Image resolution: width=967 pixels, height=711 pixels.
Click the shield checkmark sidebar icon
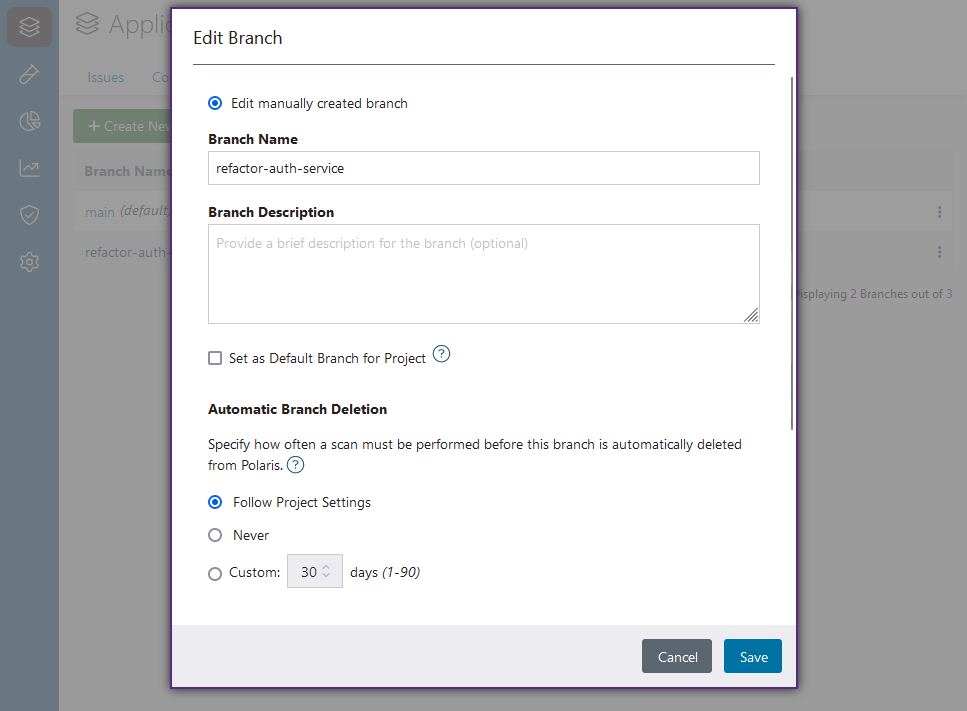(29, 215)
